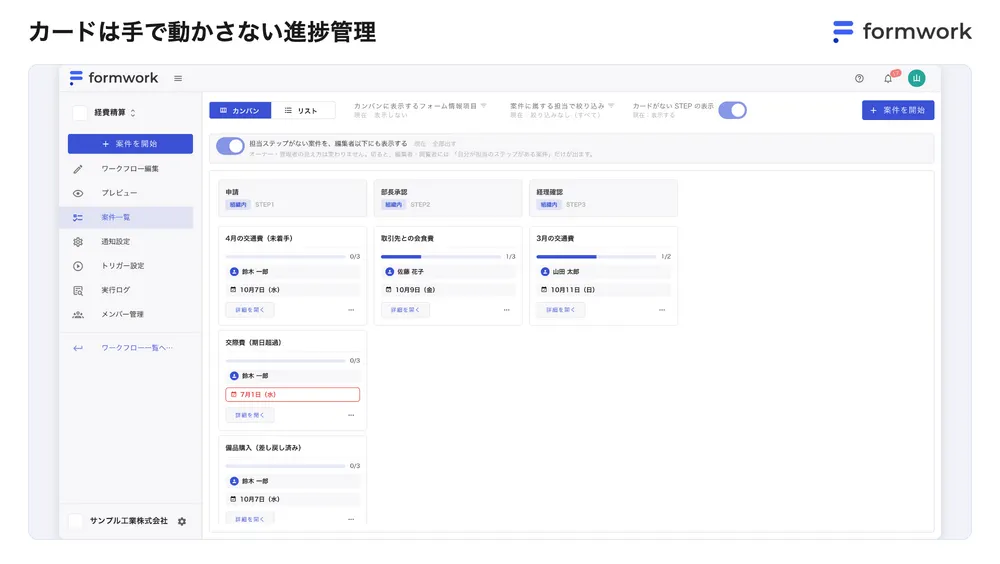Viewport: 1000px width, 564px height.
Task: Click the eye icon for プレビュー
Action: 78,193
